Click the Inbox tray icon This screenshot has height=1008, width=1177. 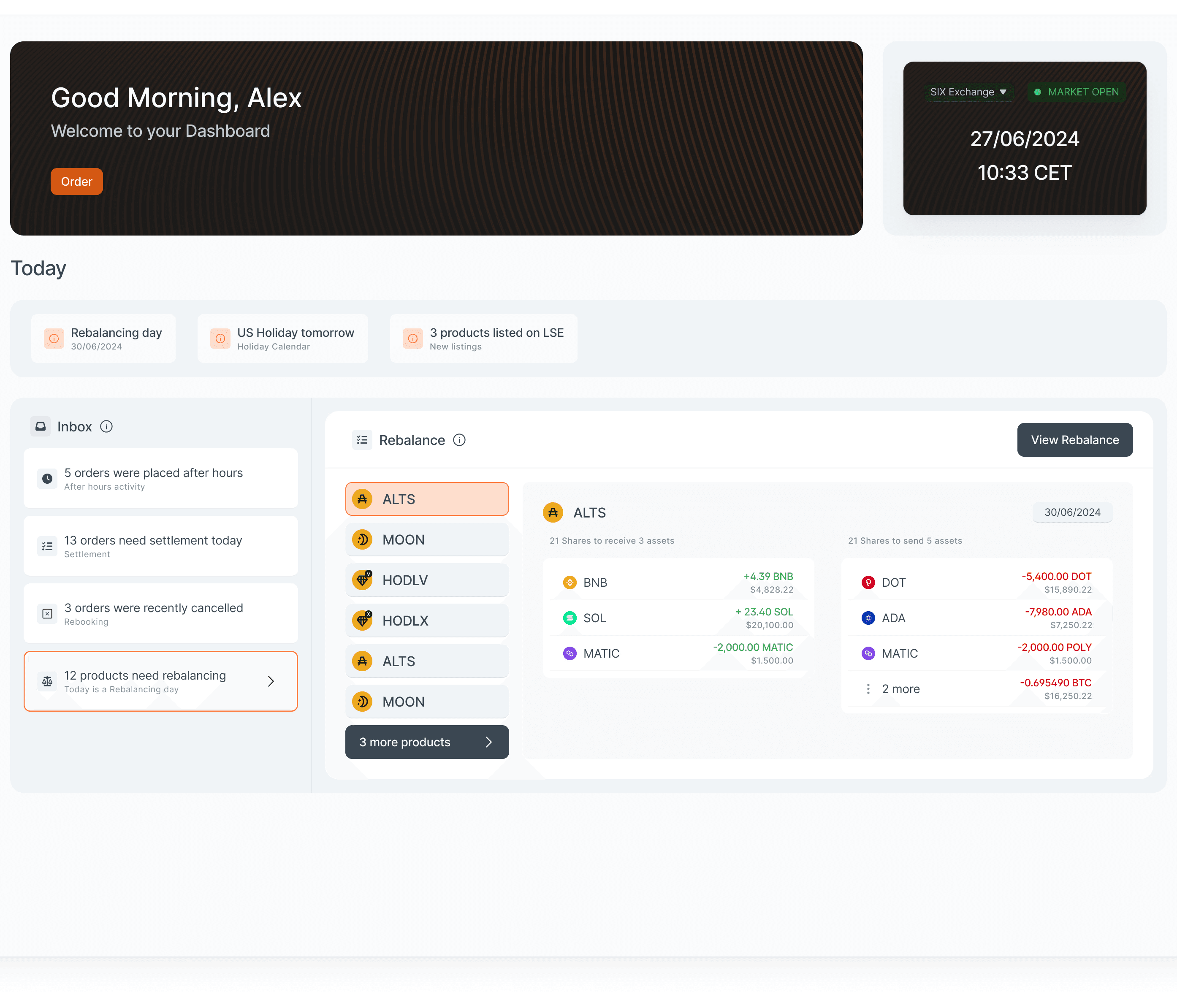pos(41,426)
